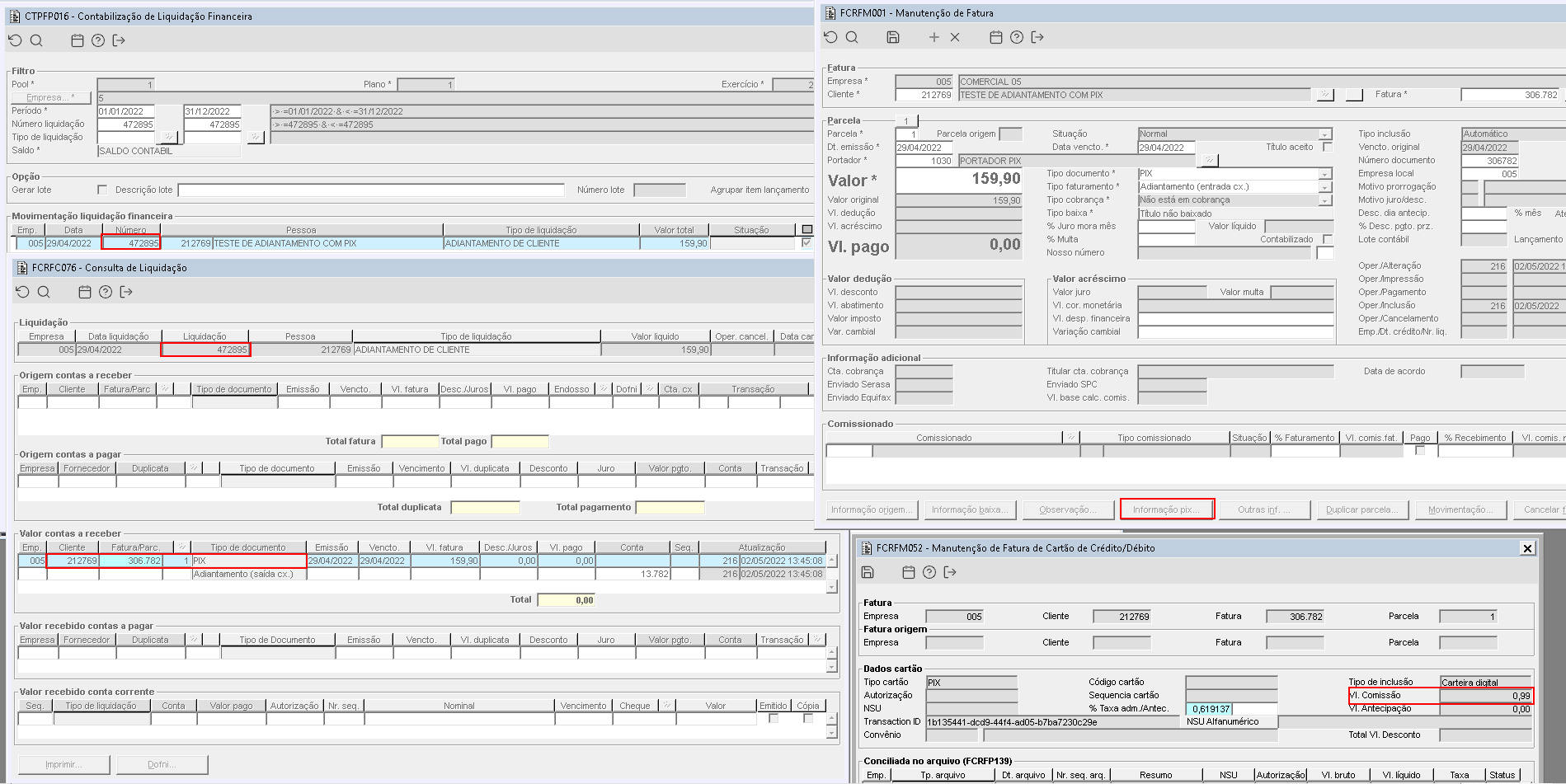Toggle checkbox on liquidação 472895 movement row
1566x784 pixels.
pyautogui.click(x=807, y=243)
